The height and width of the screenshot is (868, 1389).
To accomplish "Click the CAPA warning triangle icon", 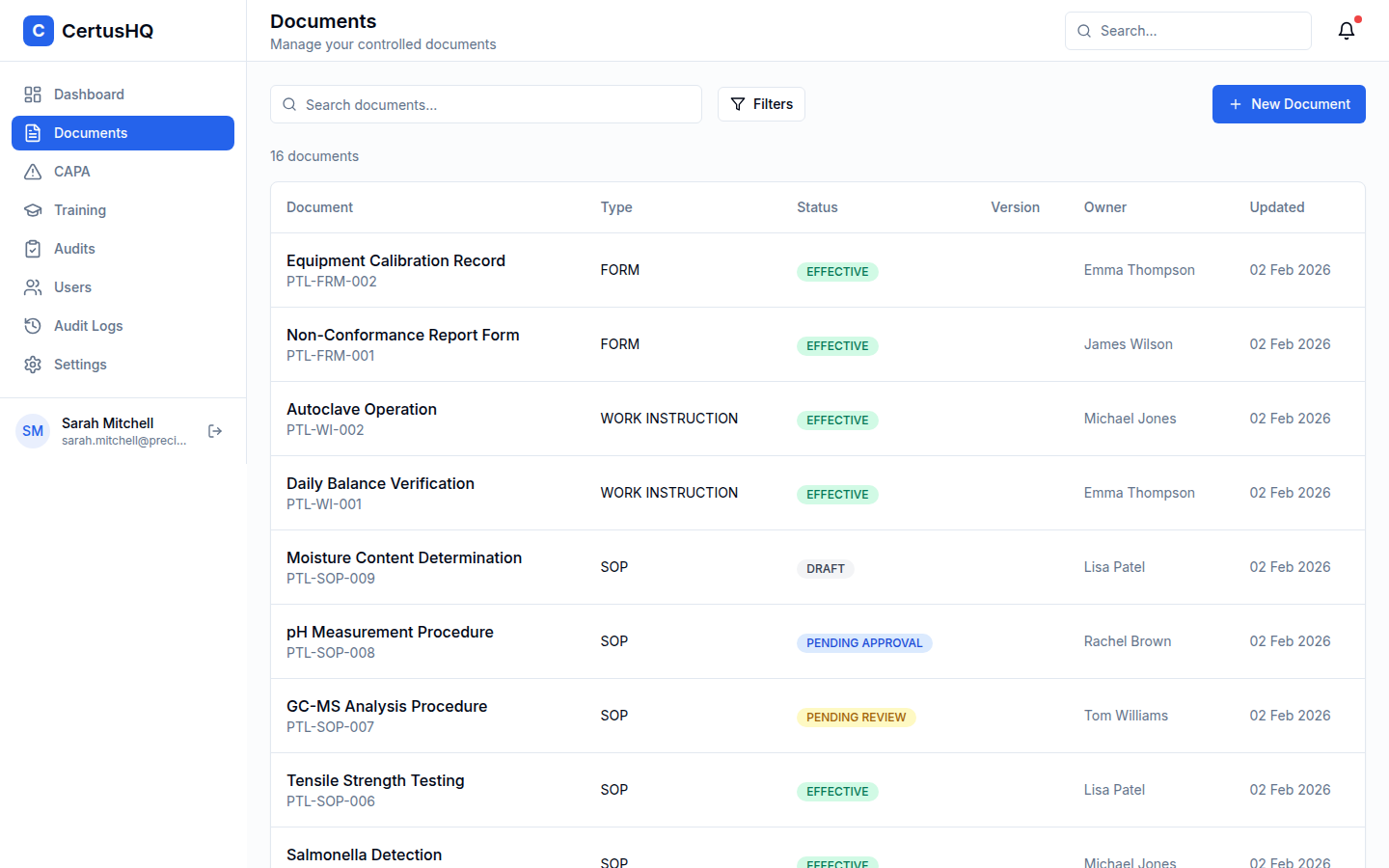I will [32, 171].
